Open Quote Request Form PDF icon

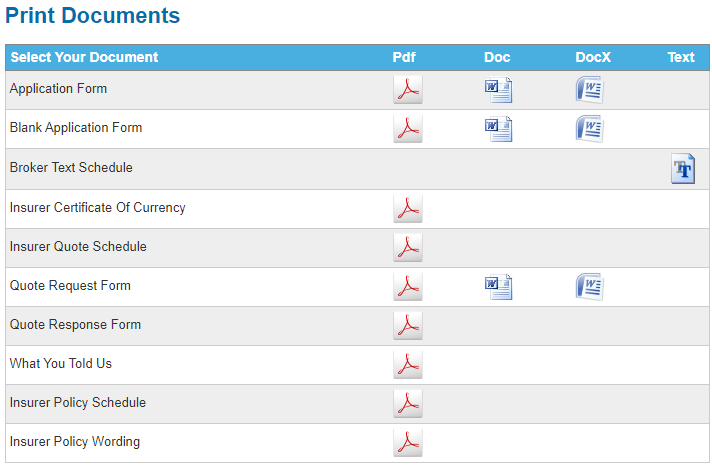point(408,287)
